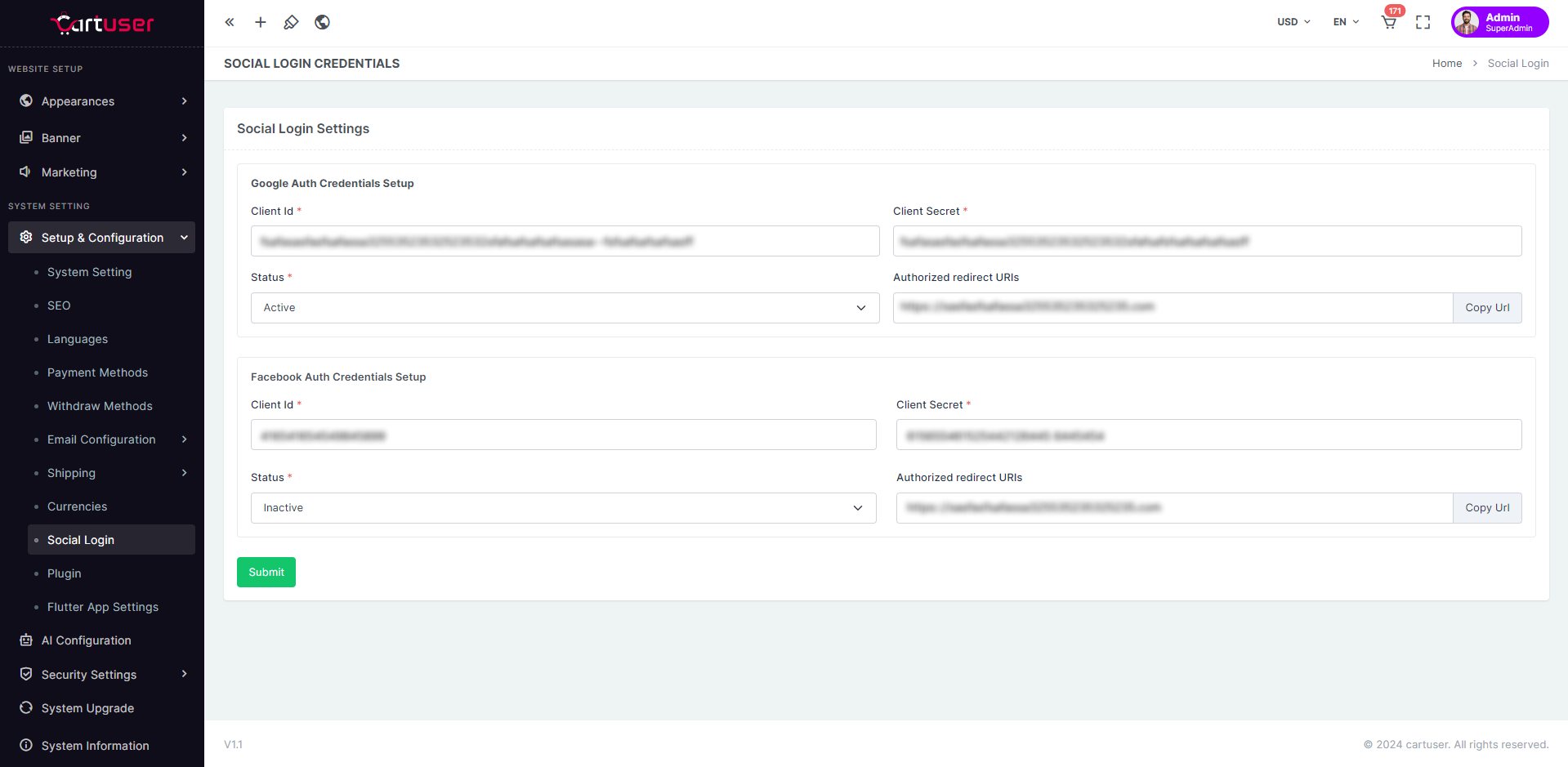This screenshot has width=1568, height=767.
Task: Expand the Appearances sidebar menu
Action: coord(102,101)
